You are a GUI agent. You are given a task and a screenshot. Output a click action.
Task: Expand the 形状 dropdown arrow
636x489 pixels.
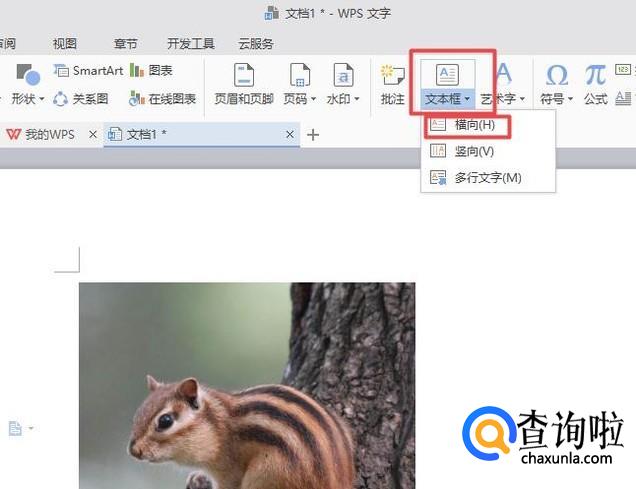click(x=41, y=99)
